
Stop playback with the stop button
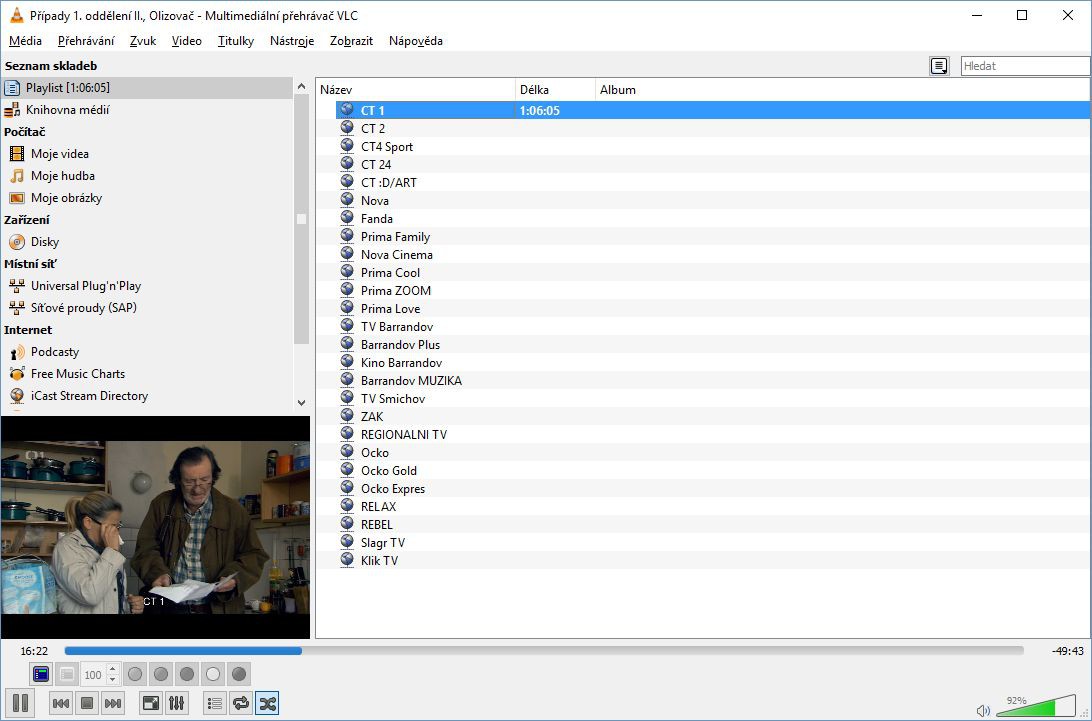(x=87, y=704)
